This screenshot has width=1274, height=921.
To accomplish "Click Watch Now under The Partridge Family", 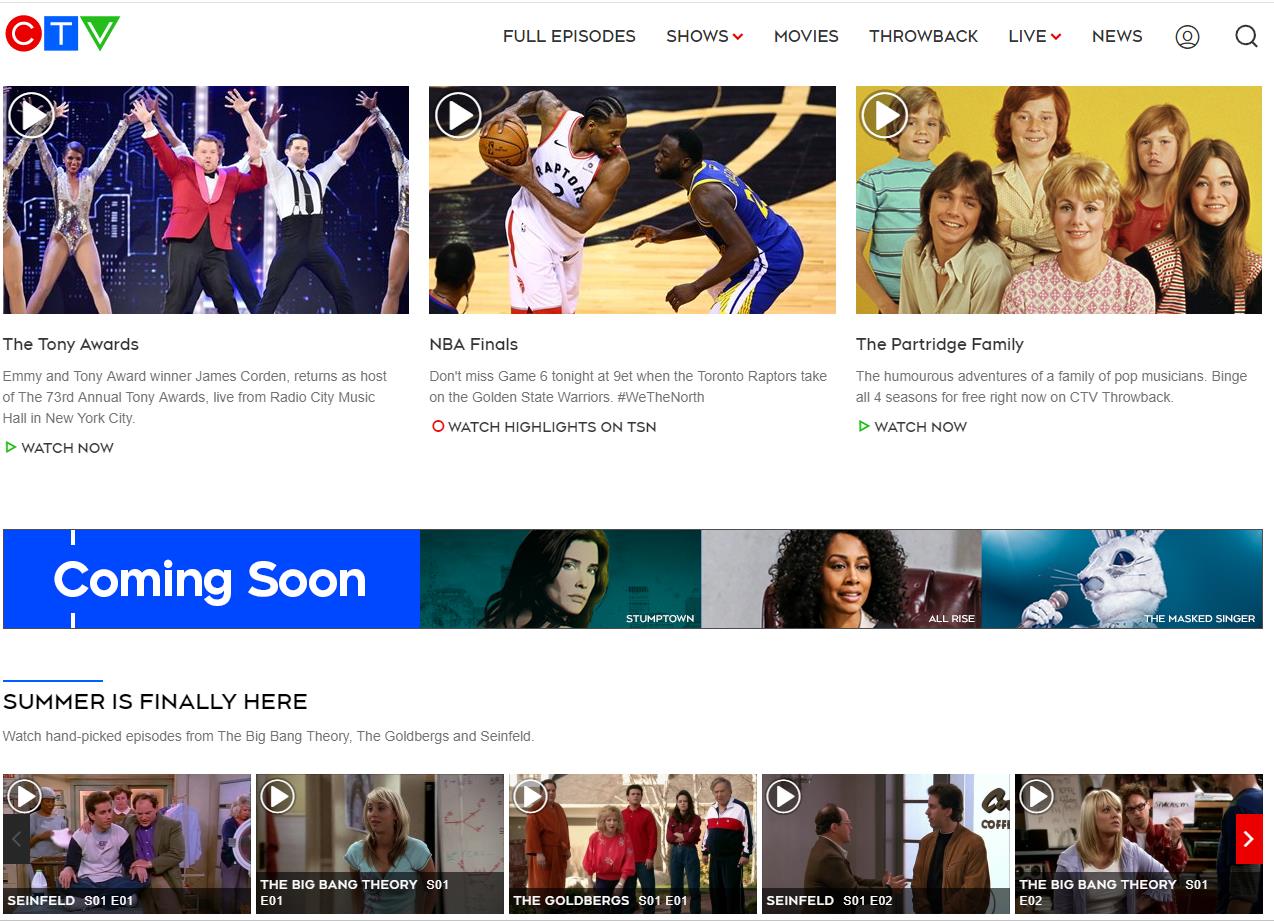I will [x=913, y=427].
